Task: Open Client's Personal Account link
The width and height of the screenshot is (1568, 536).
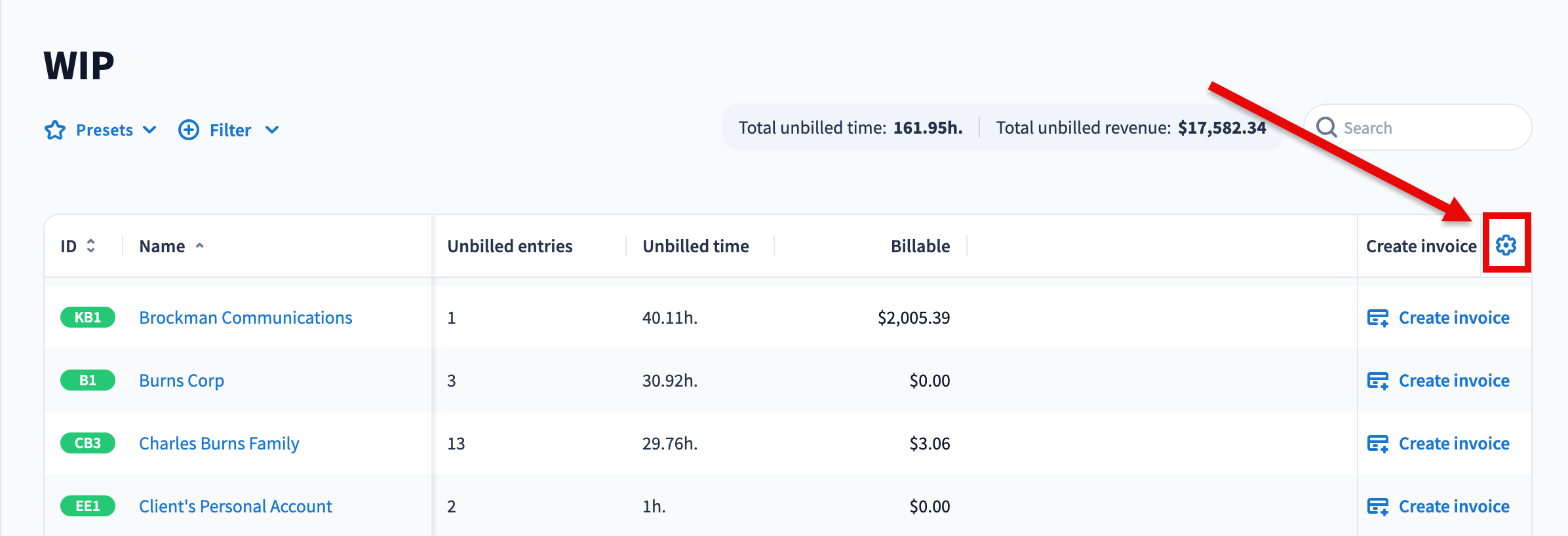Action: 235,507
